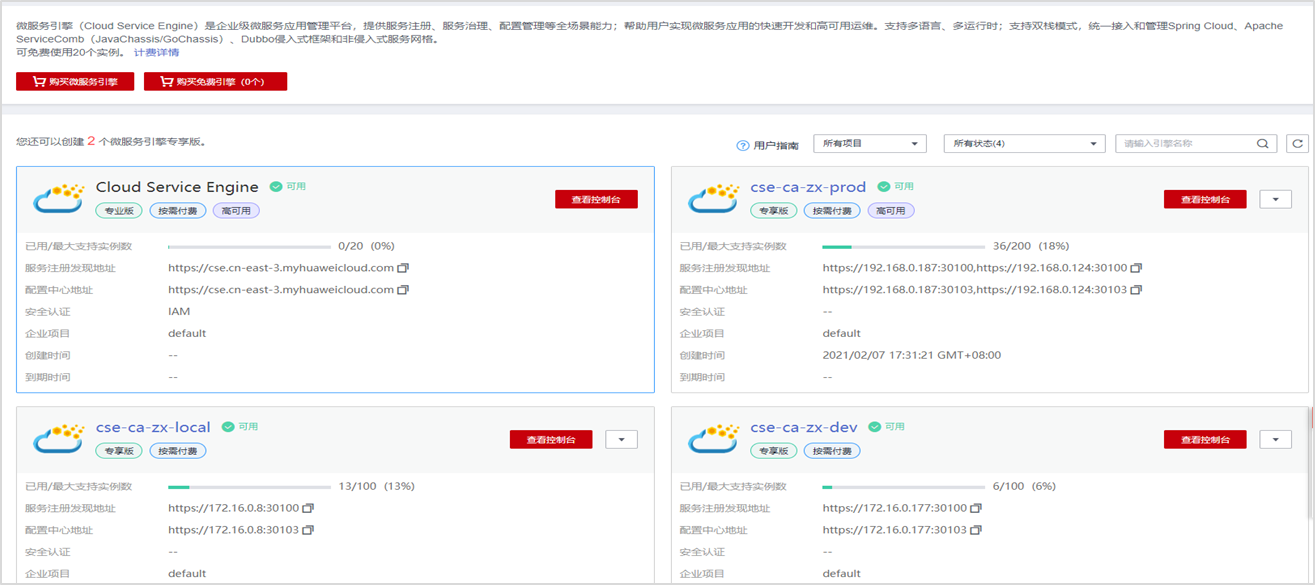This screenshot has width=1315, height=585.
Task: Click the 36/200 instance usage bar
Action: (x=904, y=246)
